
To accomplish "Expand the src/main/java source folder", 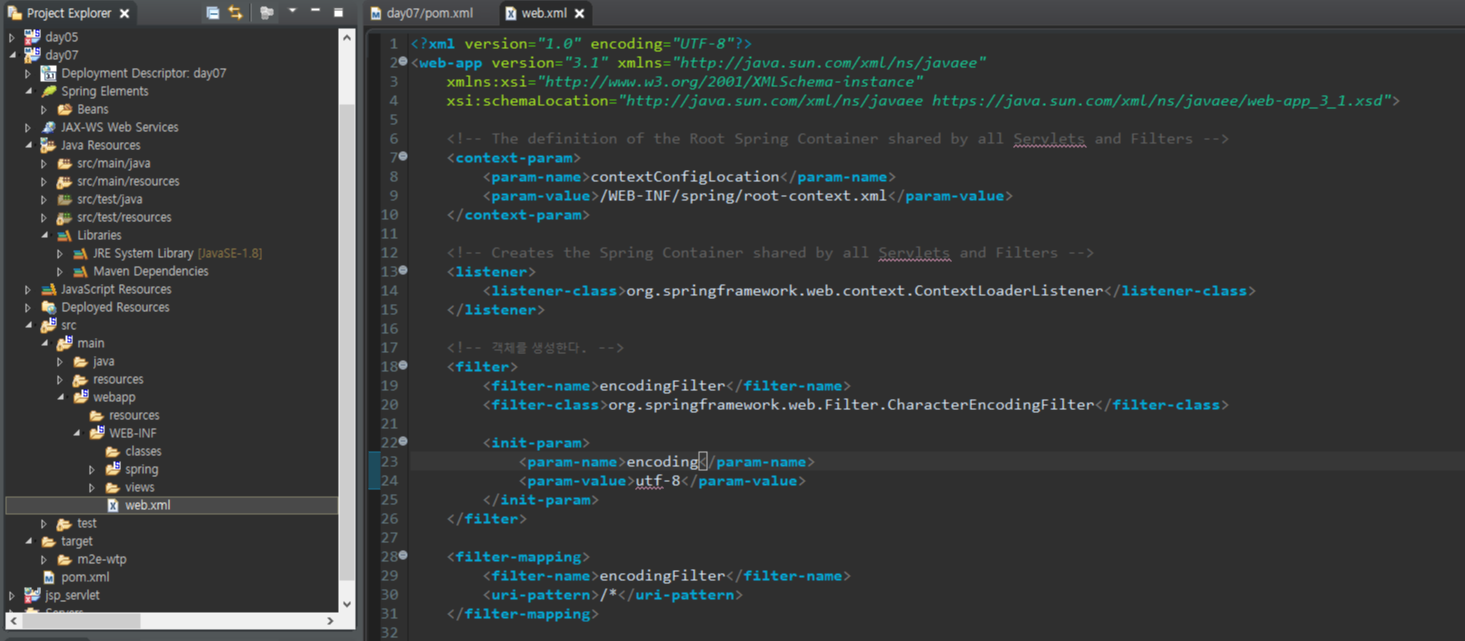I will pos(44,163).
